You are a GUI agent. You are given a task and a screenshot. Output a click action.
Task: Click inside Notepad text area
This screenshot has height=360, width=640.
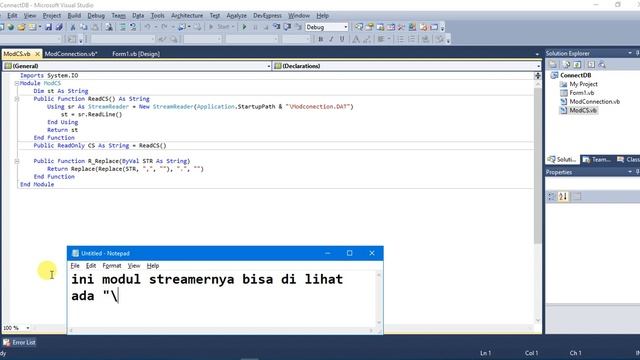pos(222,299)
